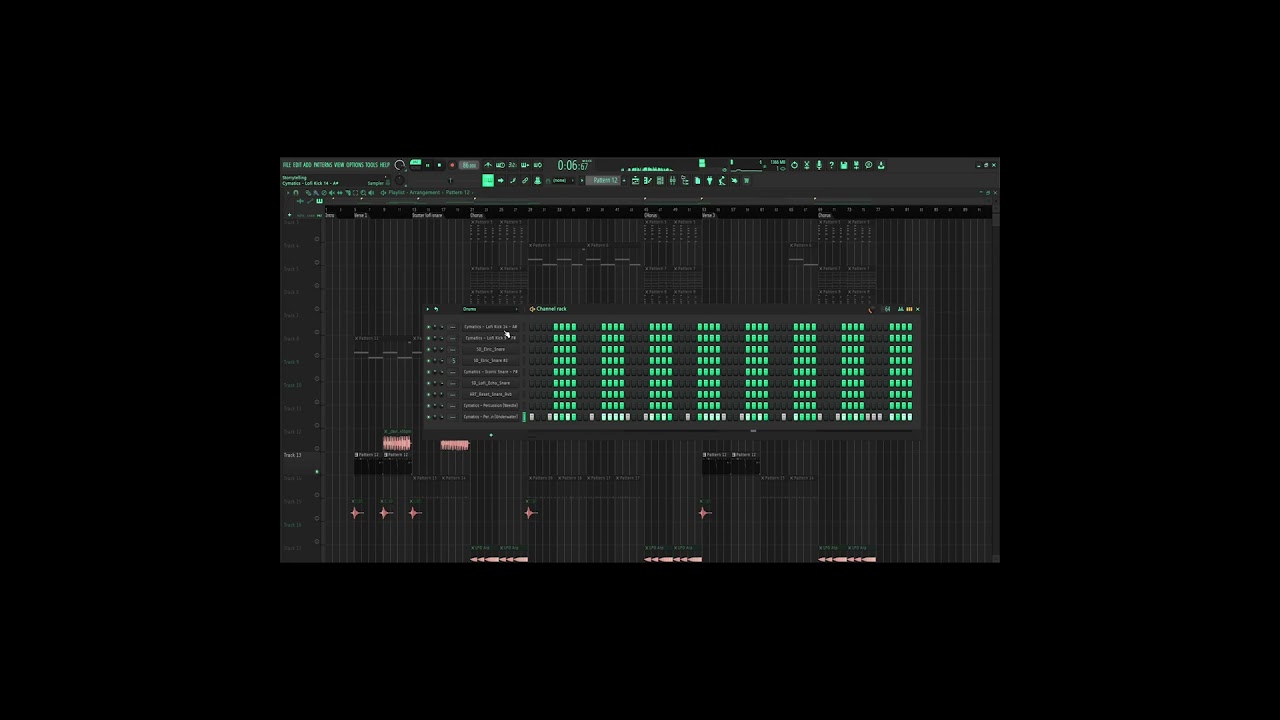
Task: Jump to the Stutter lofi snare marker
Action: [x=427, y=215]
